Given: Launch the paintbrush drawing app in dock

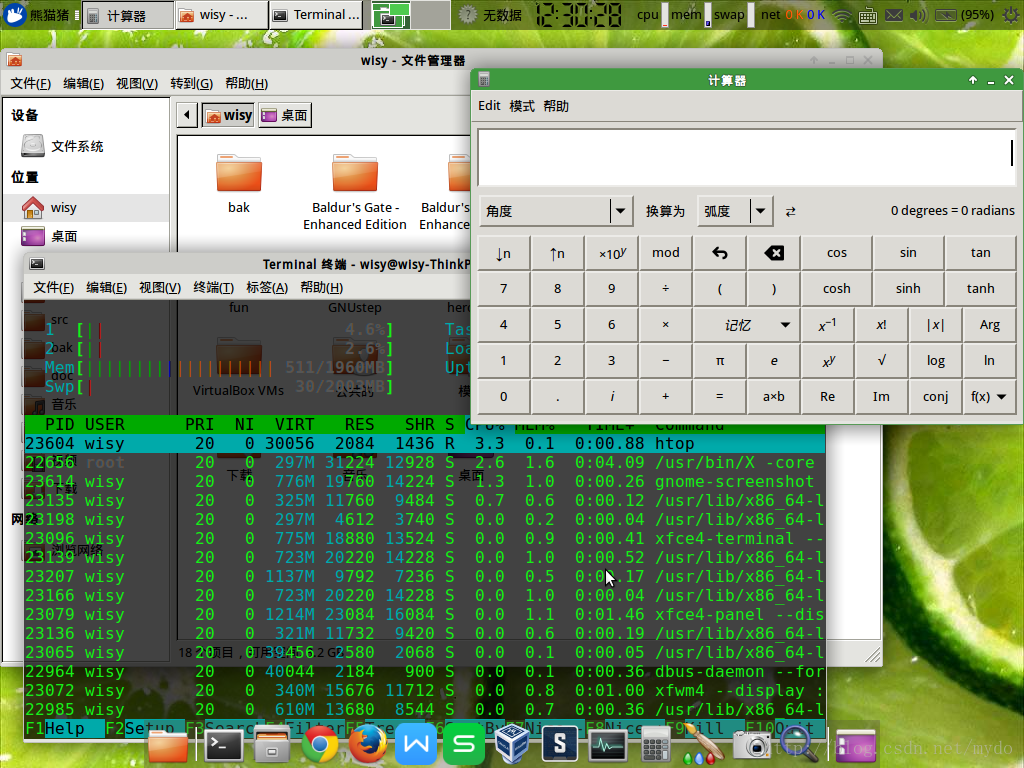Looking at the screenshot, I should 702,745.
